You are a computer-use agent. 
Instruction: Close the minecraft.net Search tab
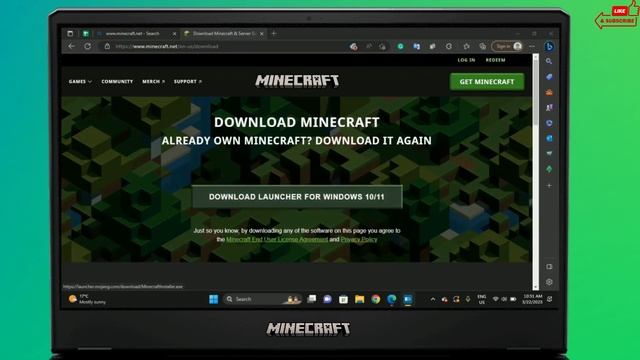[x=174, y=33]
